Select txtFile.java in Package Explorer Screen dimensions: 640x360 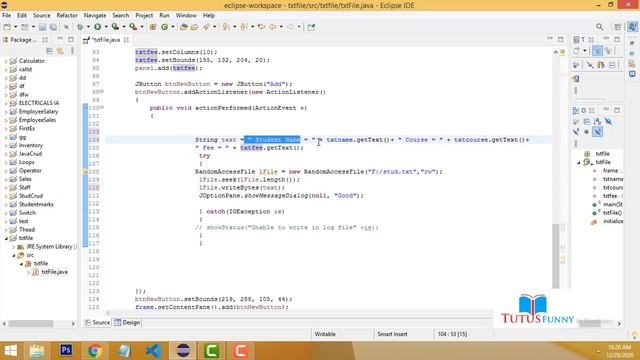[54, 272]
